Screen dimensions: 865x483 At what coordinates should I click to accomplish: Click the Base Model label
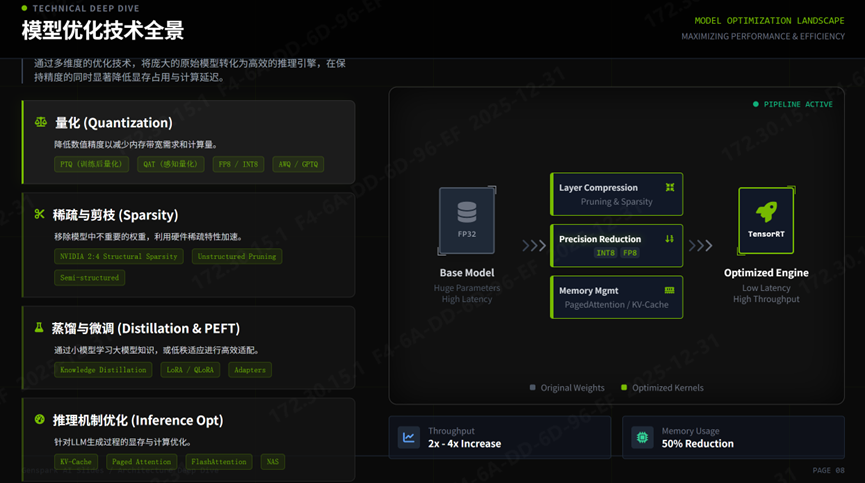click(467, 272)
